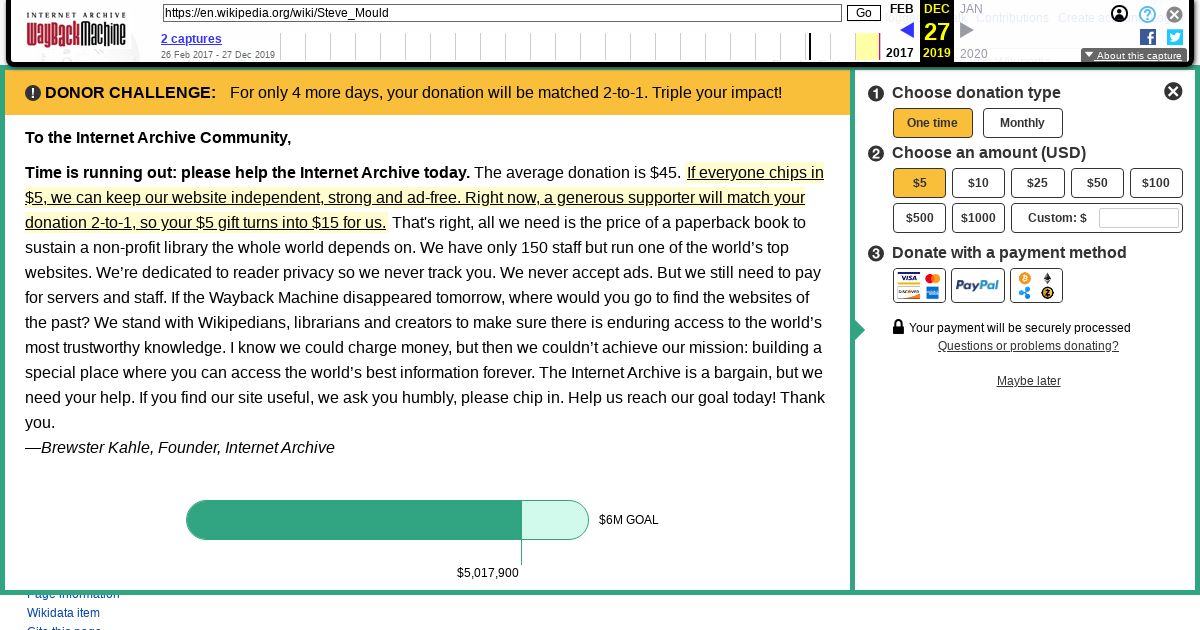Open the 2 captures link
Viewport: 1200px width, 630px height.
click(x=191, y=39)
